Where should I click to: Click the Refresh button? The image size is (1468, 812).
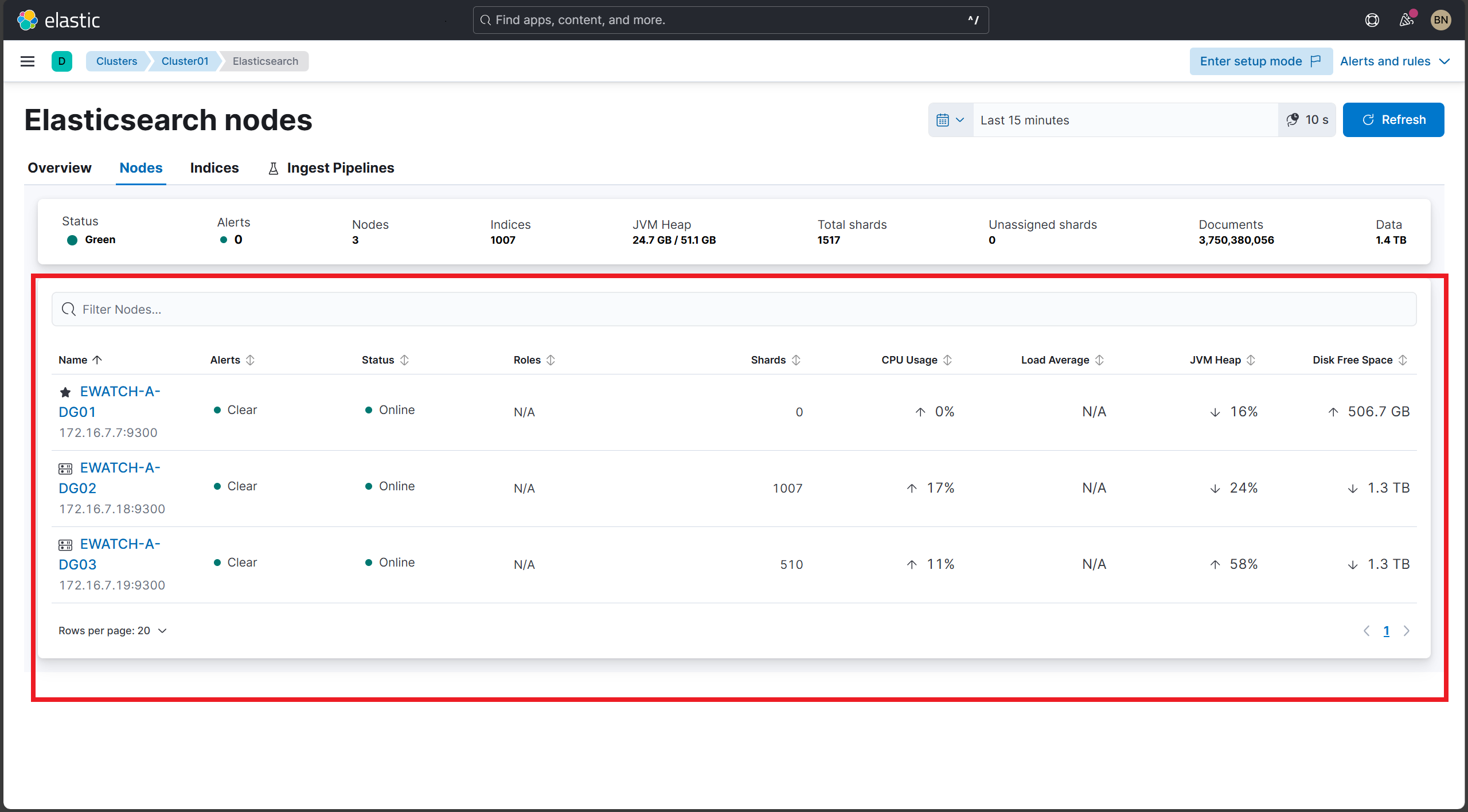click(1393, 120)
